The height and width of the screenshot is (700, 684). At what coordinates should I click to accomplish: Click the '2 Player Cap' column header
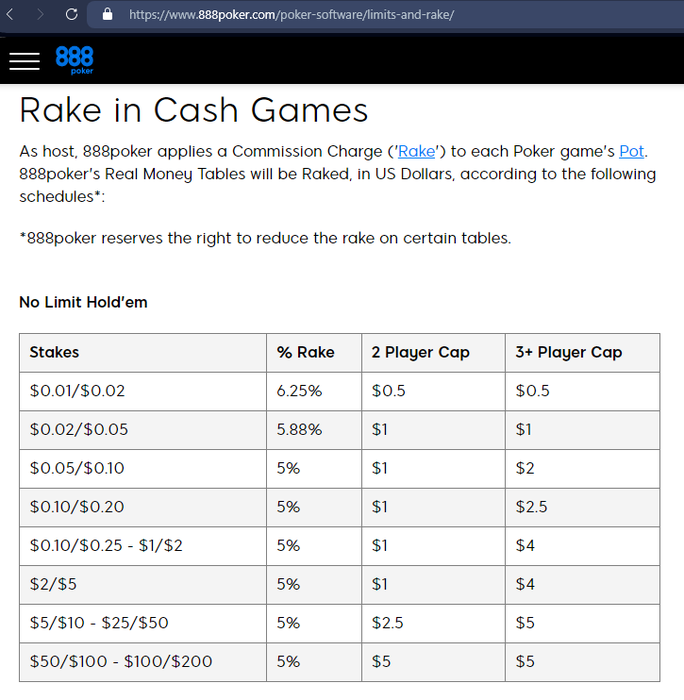(x=420, y=352)
